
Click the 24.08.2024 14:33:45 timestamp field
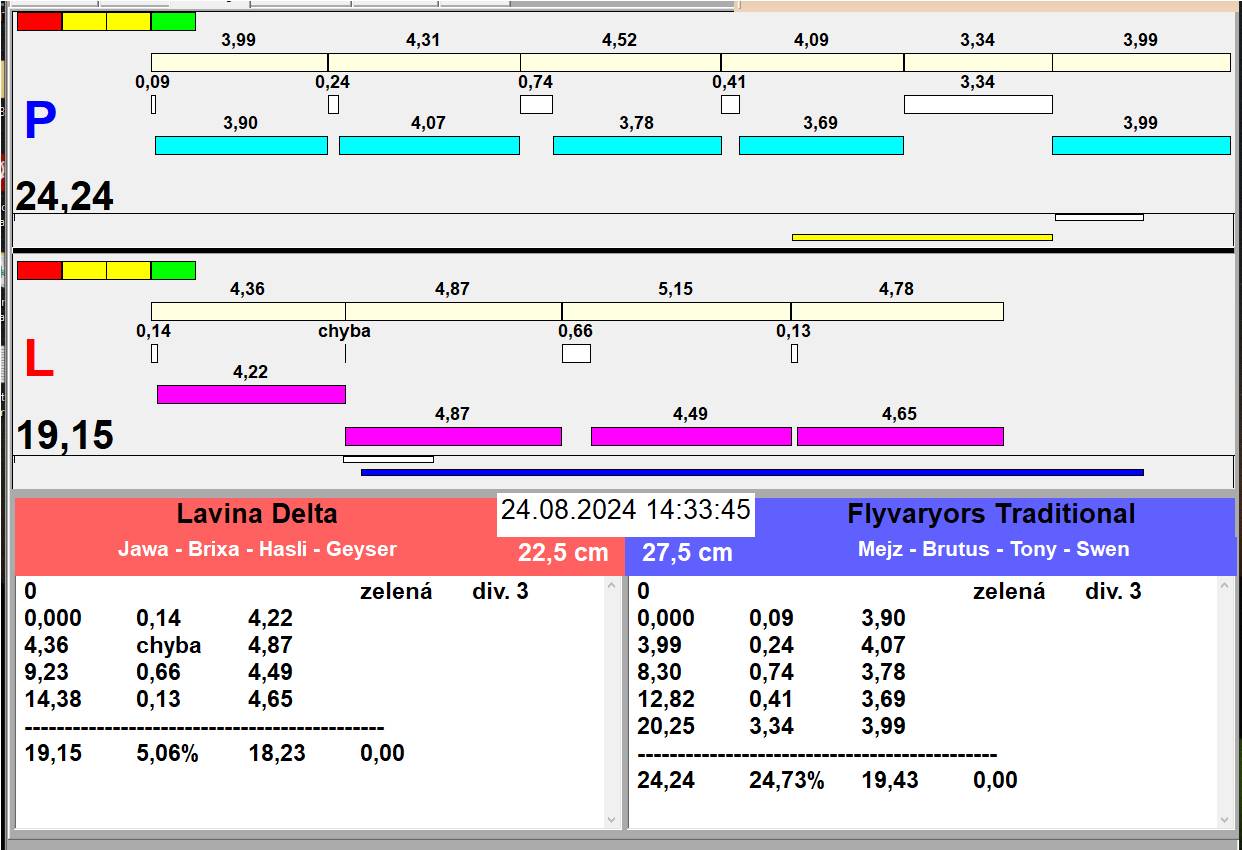[625, 510]
